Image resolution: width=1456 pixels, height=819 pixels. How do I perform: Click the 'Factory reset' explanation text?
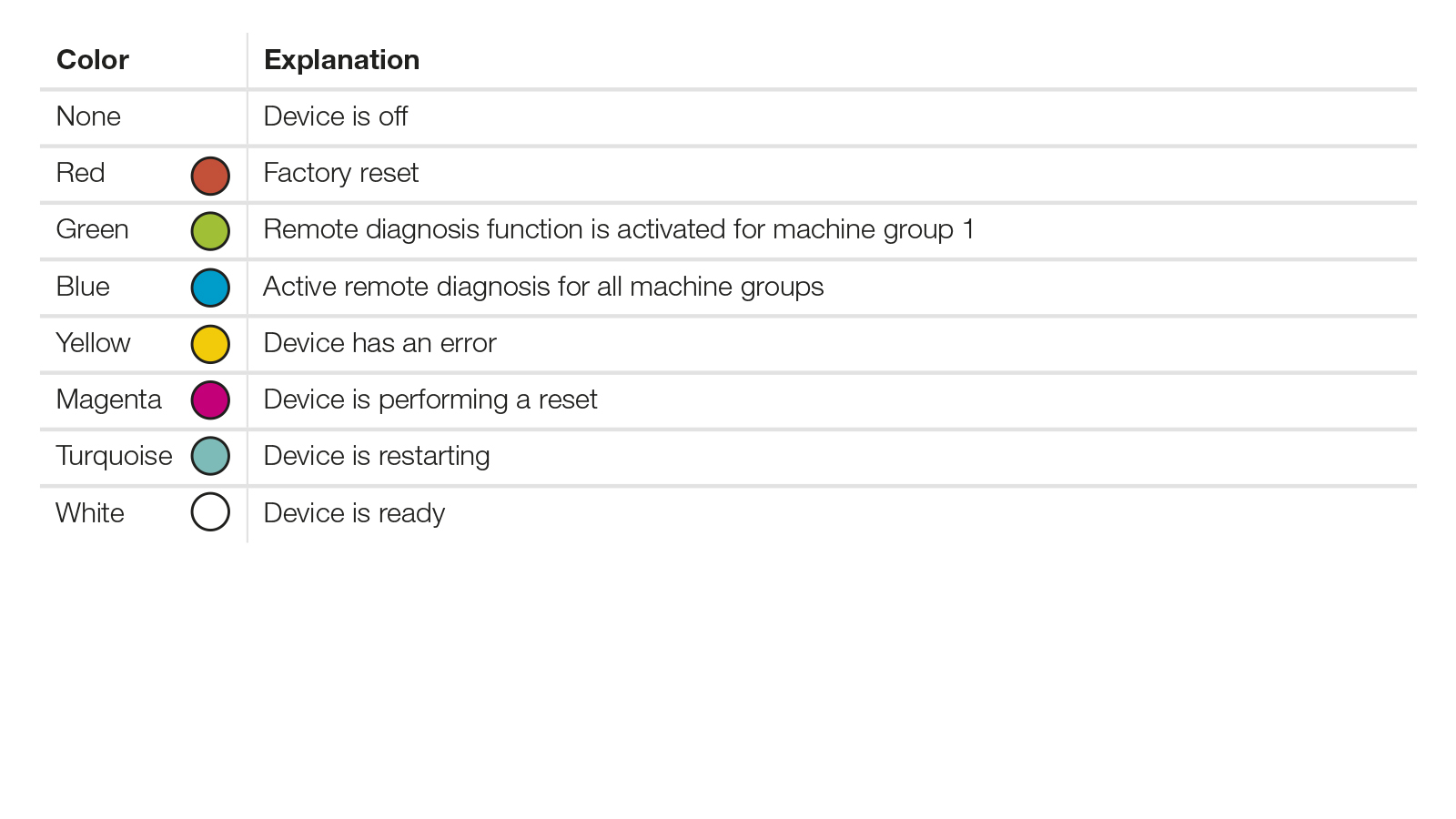340,173
